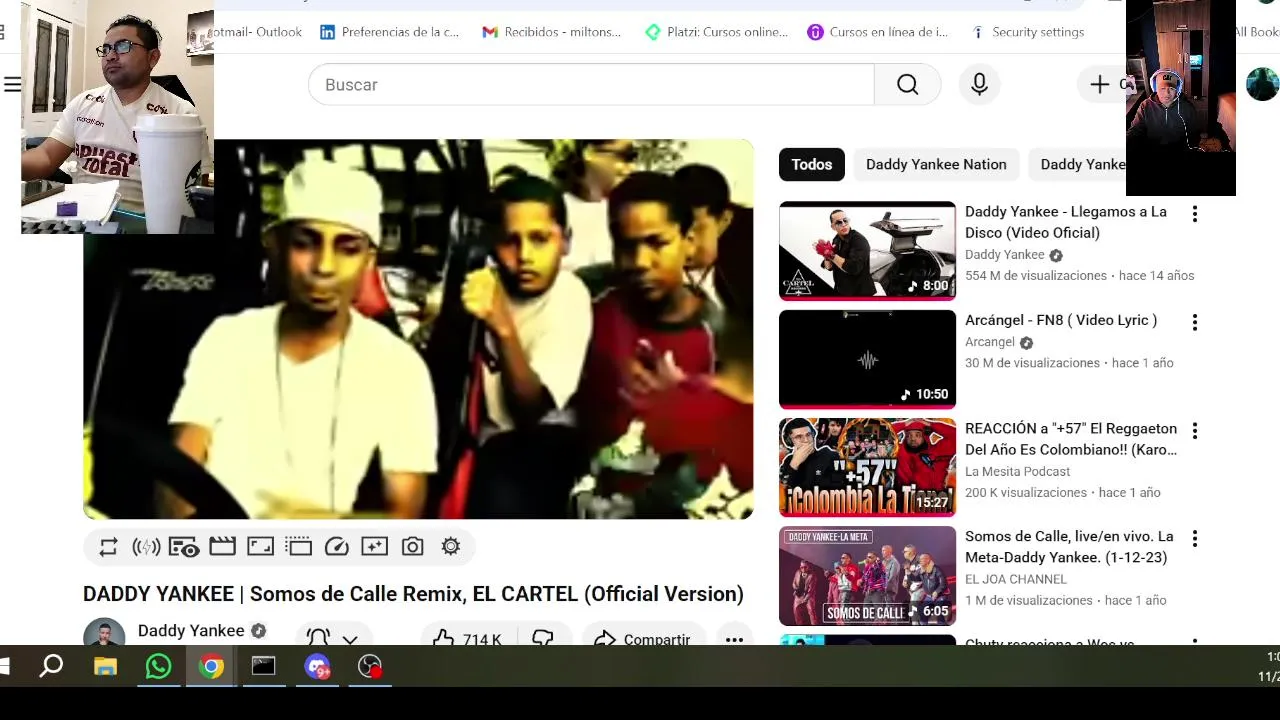Click the cinema mode eye icon under the video

[x=184, y=547]
